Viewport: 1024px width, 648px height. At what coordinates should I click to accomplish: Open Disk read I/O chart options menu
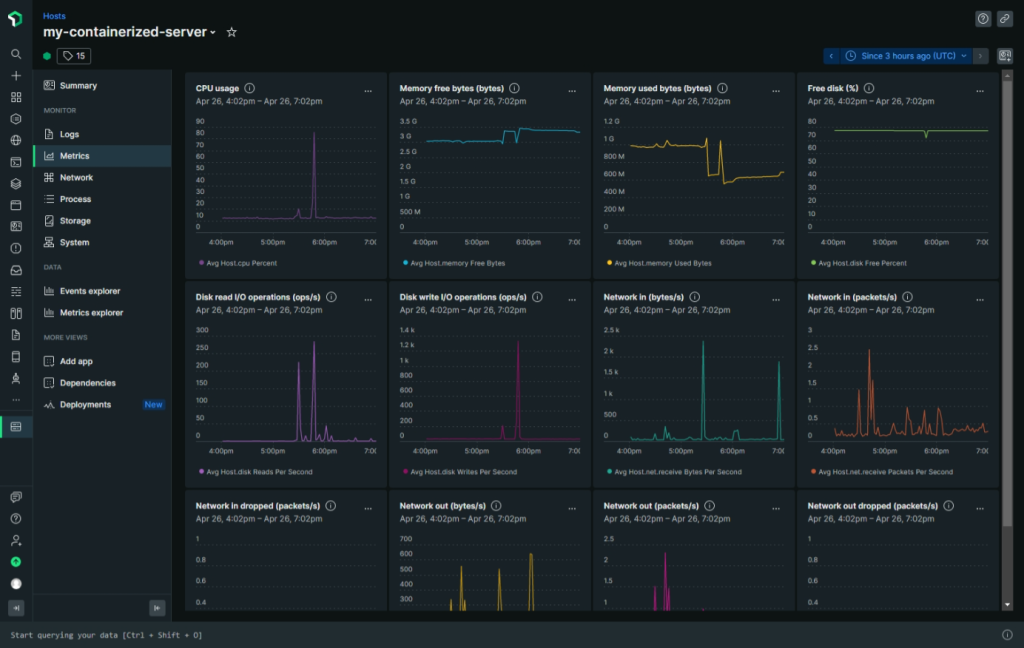[368, 300]
